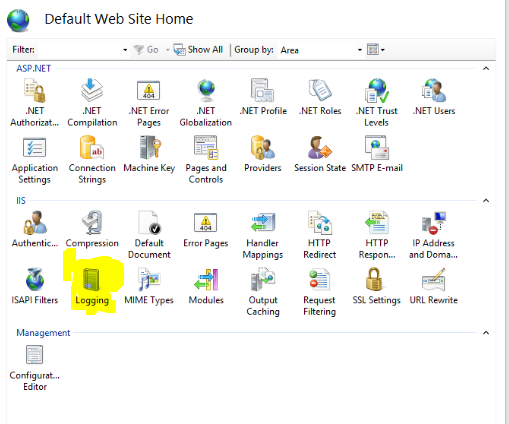Image resolution: width=509 pixels, height=424 pixels.
Task: Open ISAPI Filters feature
Action: click(35, 287)
